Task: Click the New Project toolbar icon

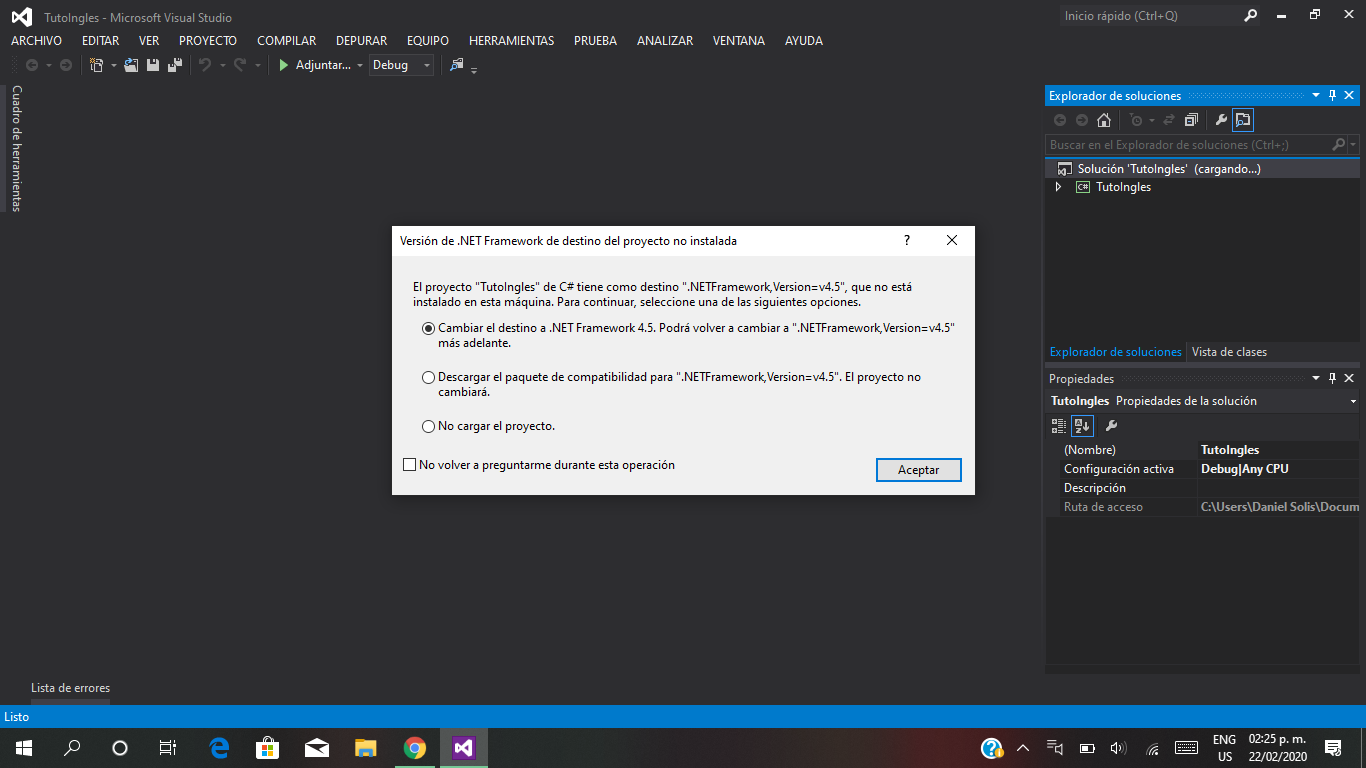Action: coord(96,65)
